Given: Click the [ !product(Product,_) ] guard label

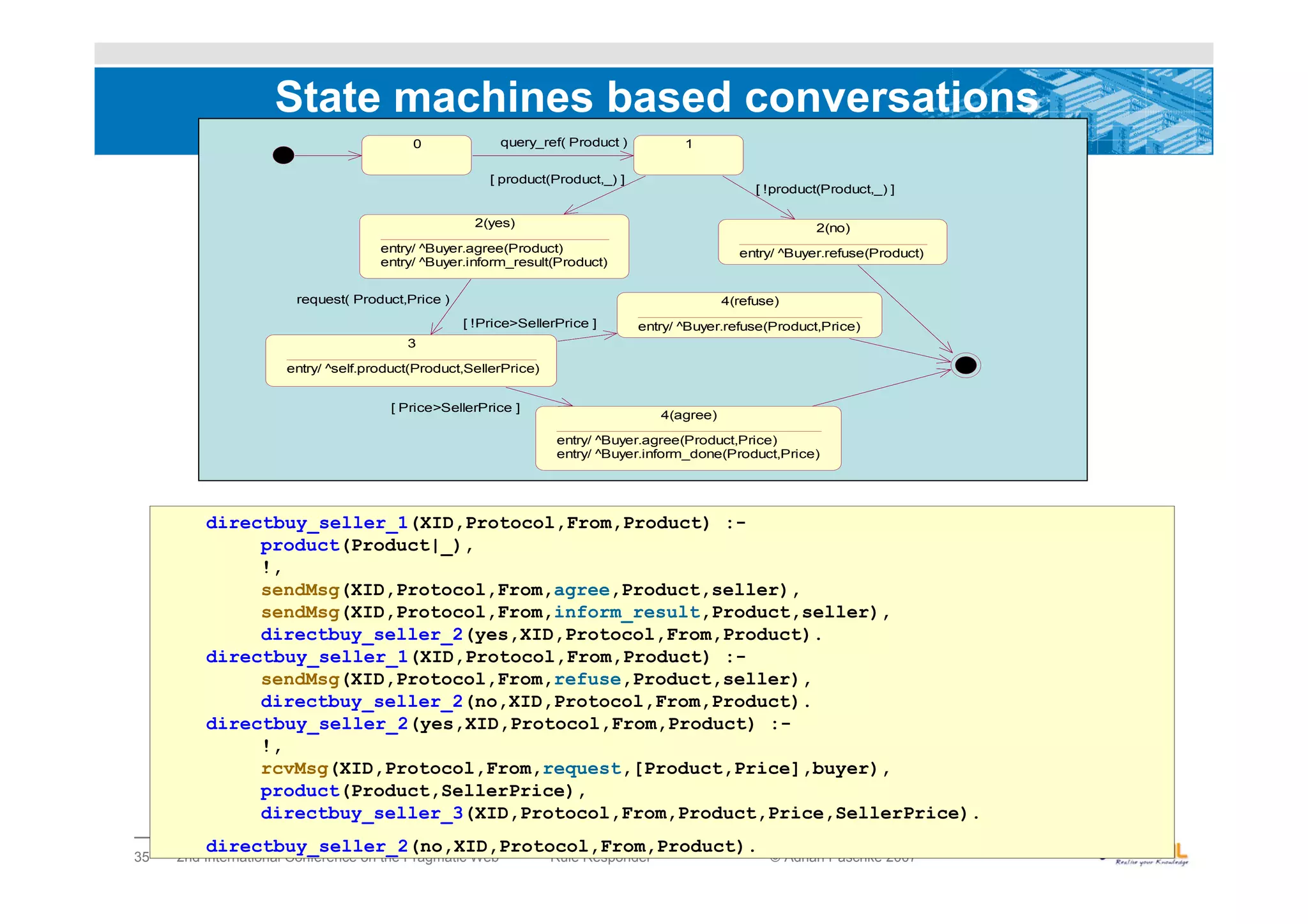Looking at the screenshot, I should 825,190.
